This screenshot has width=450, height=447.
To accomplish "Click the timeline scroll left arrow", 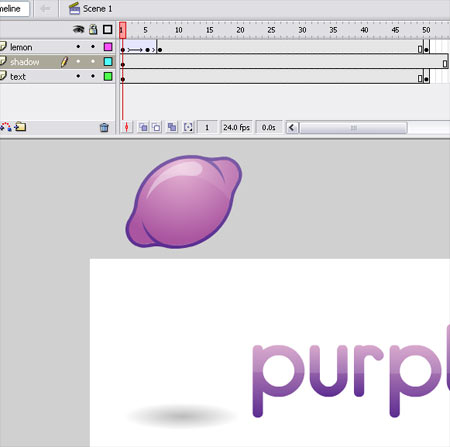I will click(292, 128).
